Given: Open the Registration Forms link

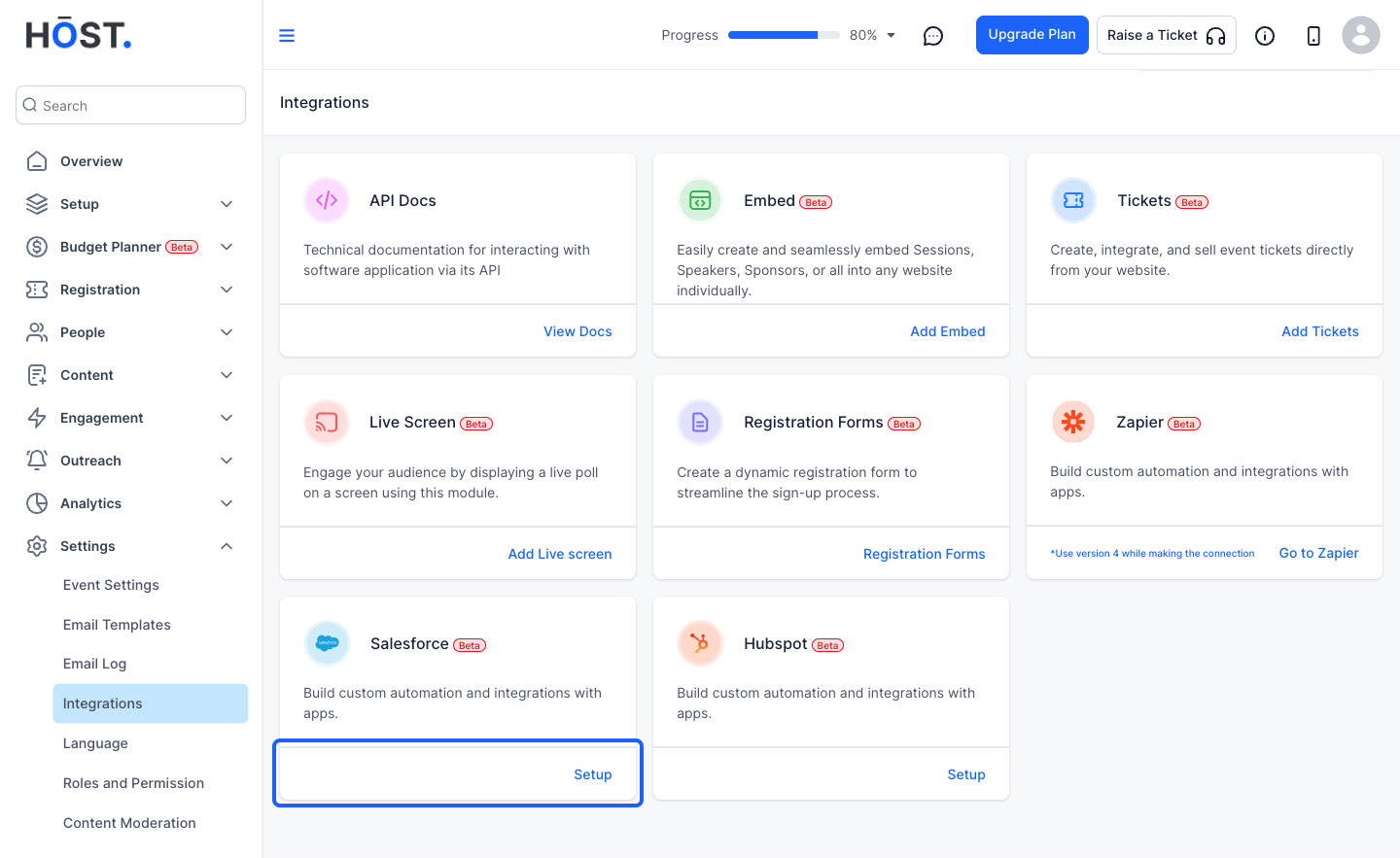Looking at the screenshot, I should click(925, 554).
